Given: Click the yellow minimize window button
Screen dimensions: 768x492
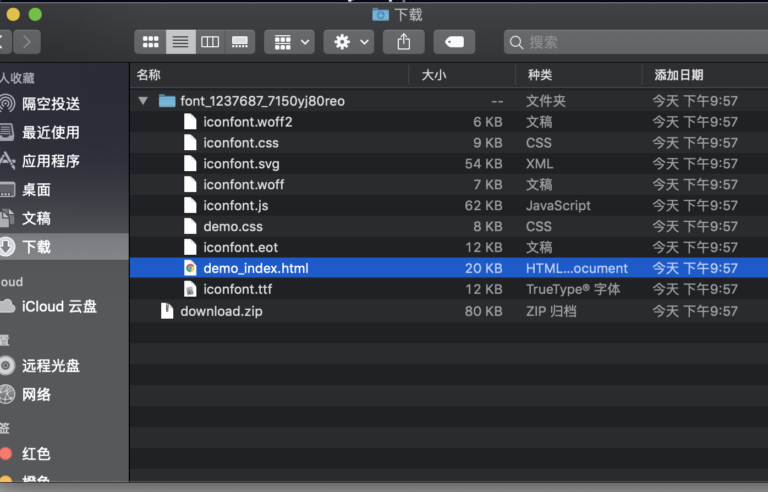Looking at the screenshot, I should pyautogui.click(x=13, y=14).
